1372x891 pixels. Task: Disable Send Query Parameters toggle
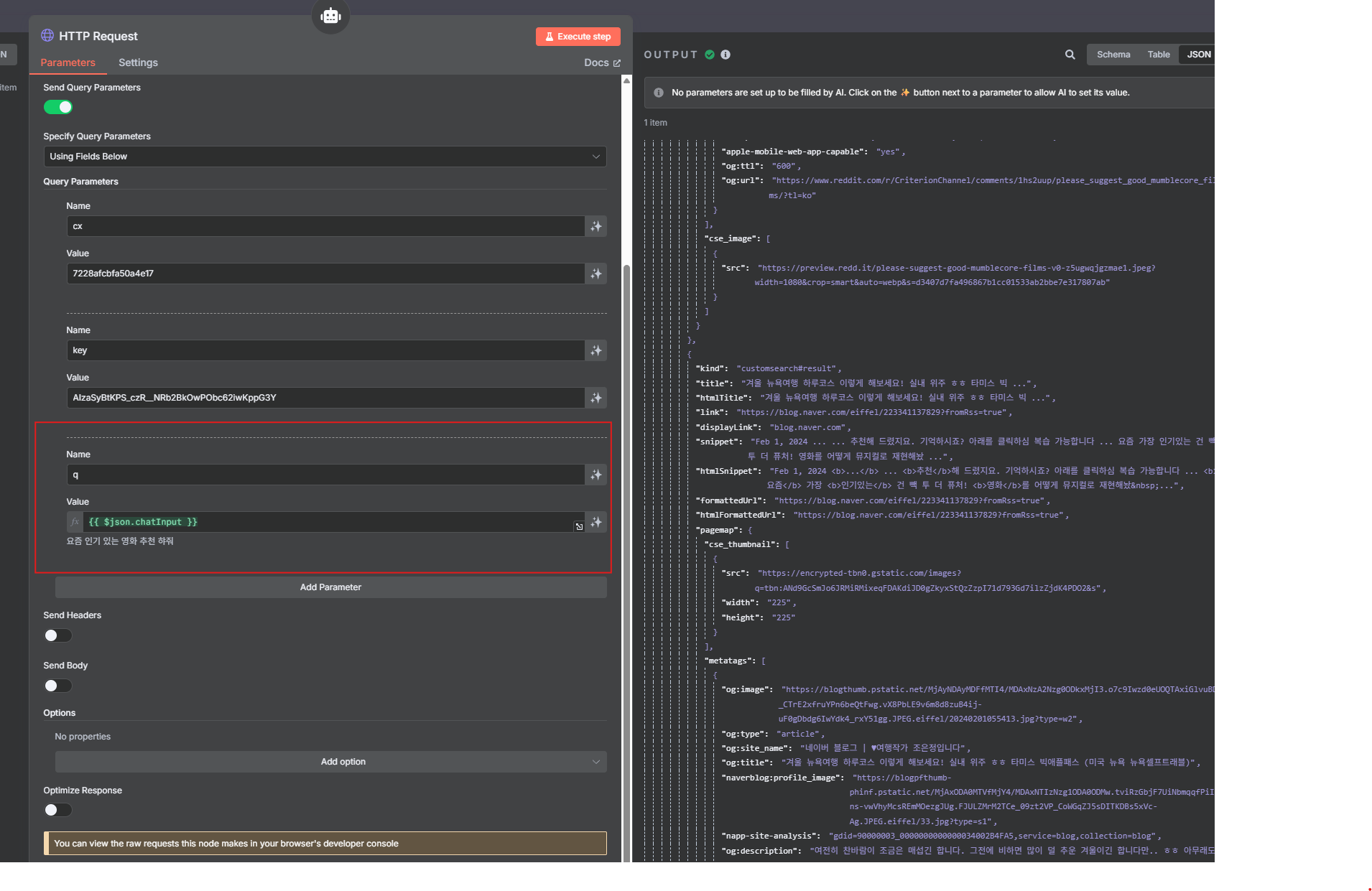point(58,107)
